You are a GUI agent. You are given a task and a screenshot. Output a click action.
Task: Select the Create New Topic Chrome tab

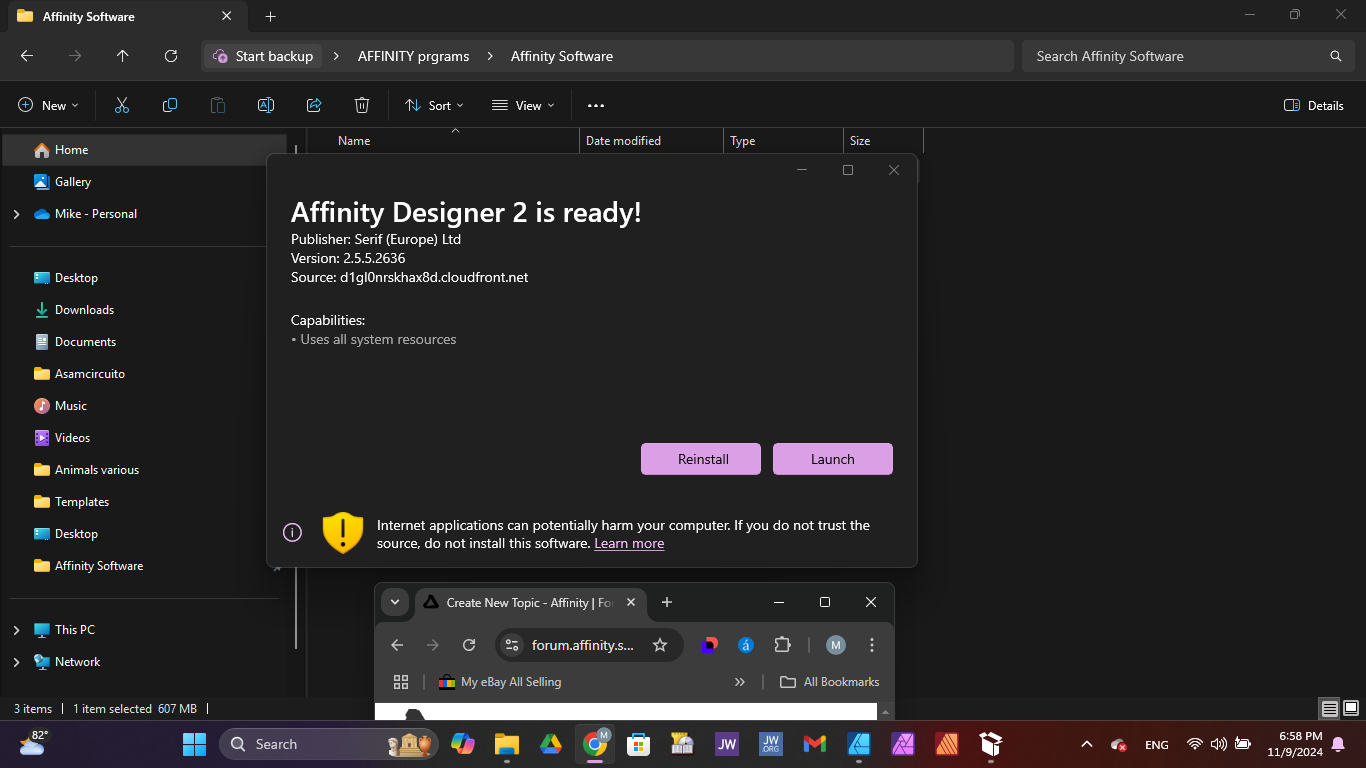528,602
